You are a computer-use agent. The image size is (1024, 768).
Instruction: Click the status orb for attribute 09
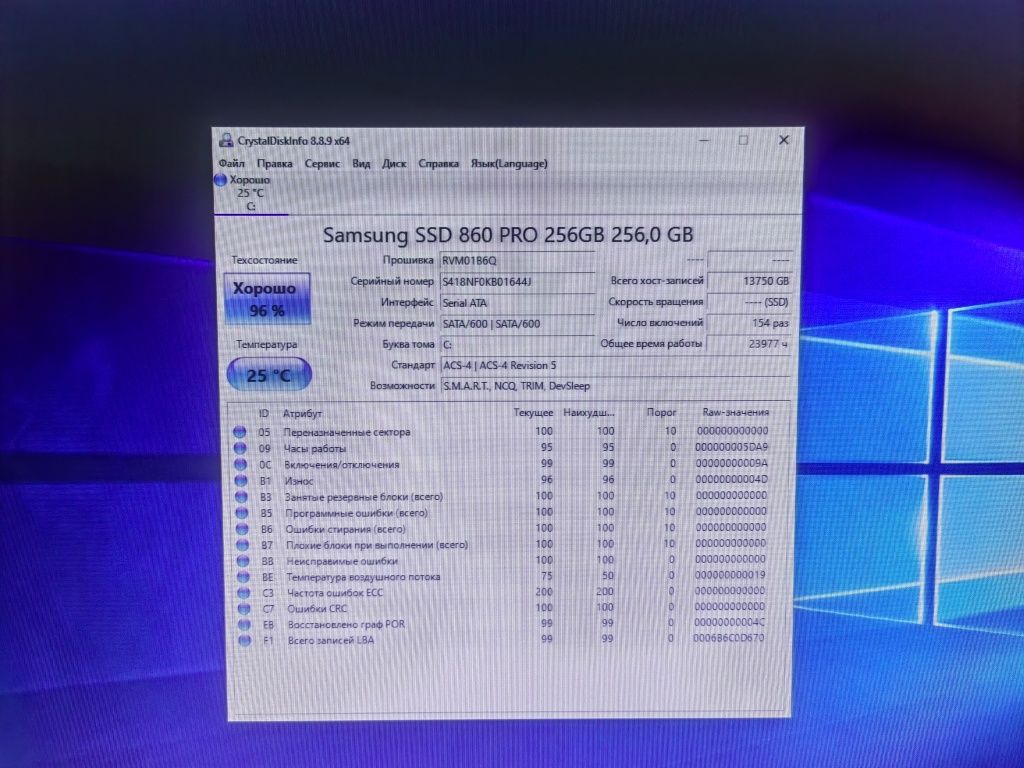click(240, 448)
